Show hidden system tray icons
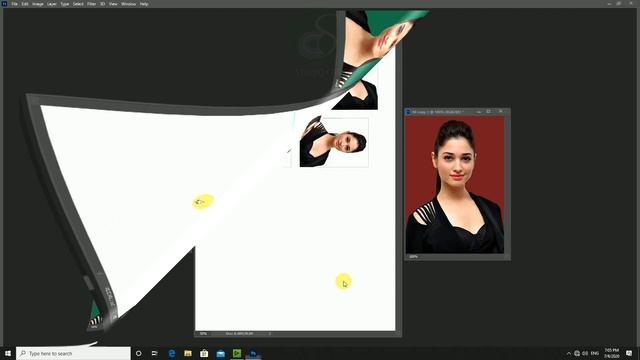This screenshot has width=640, height=360. tap(569, 353)
